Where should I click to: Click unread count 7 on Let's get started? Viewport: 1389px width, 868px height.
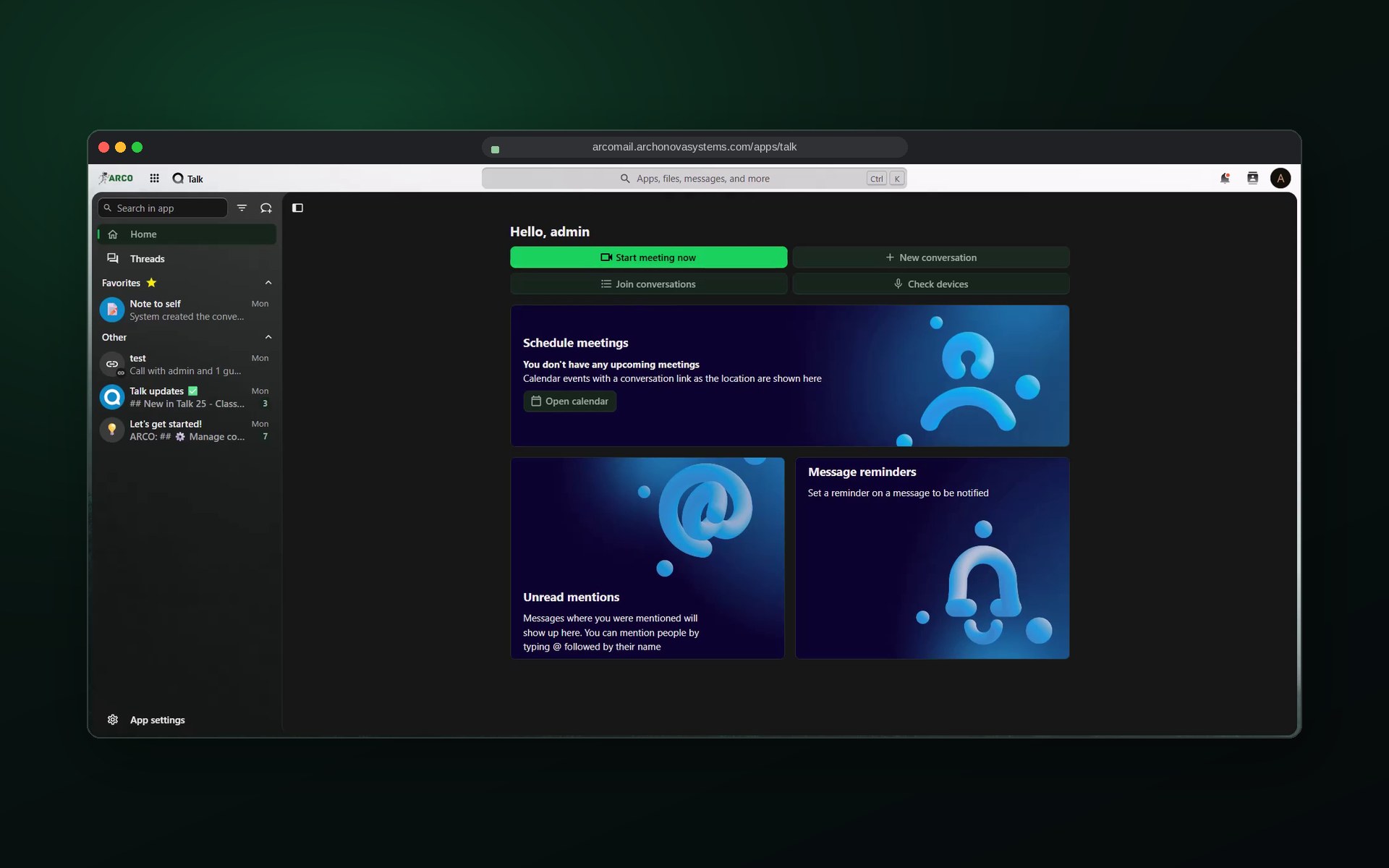[265, 436]
